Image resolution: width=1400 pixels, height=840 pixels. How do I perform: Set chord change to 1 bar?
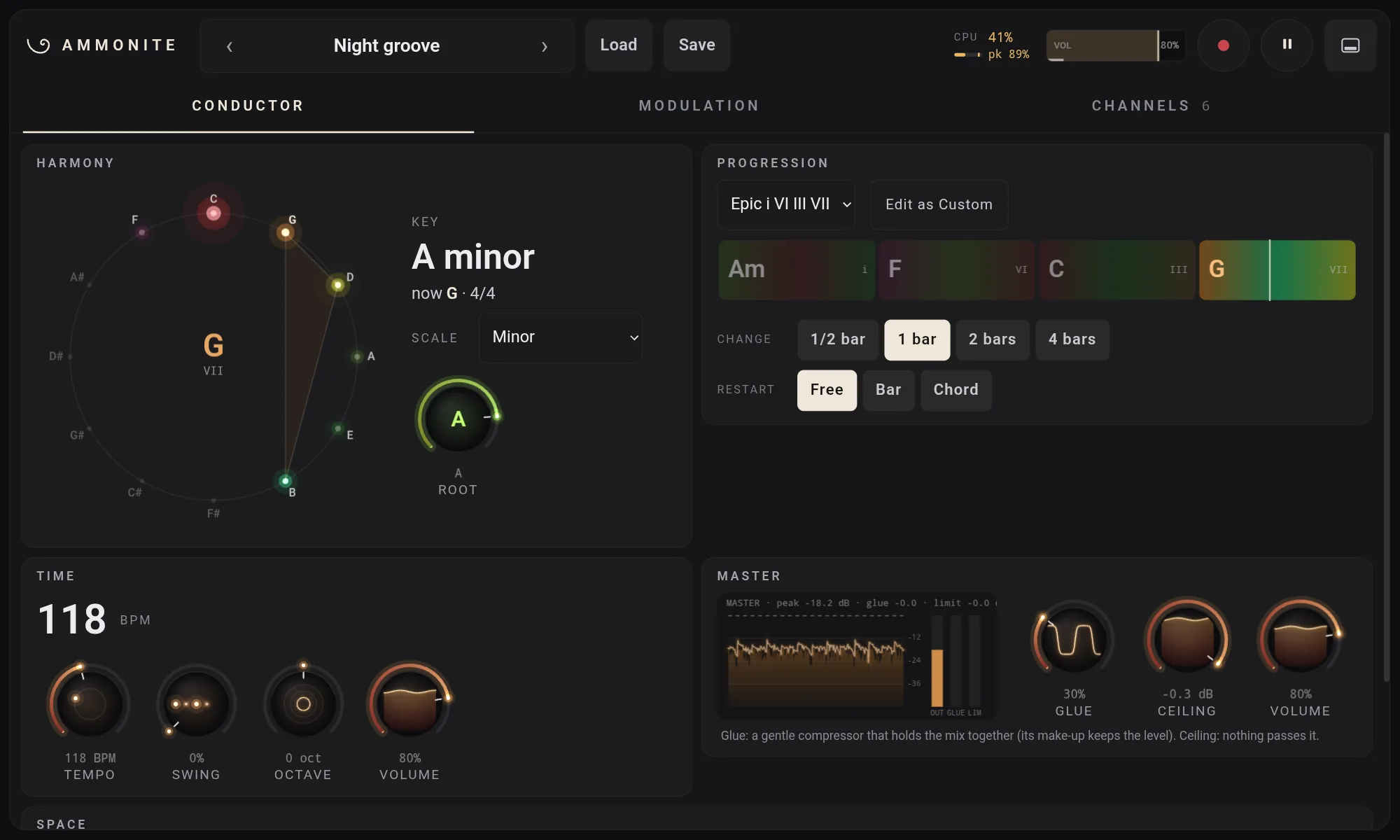point(917,339)
